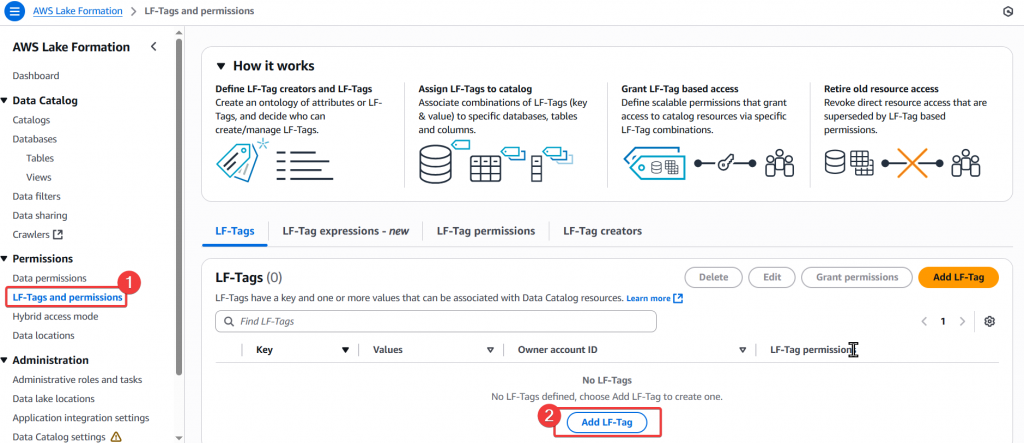Sort by Owner account ID column
Viewport: 1024px width, 443px height.
[x=743, y=350]
